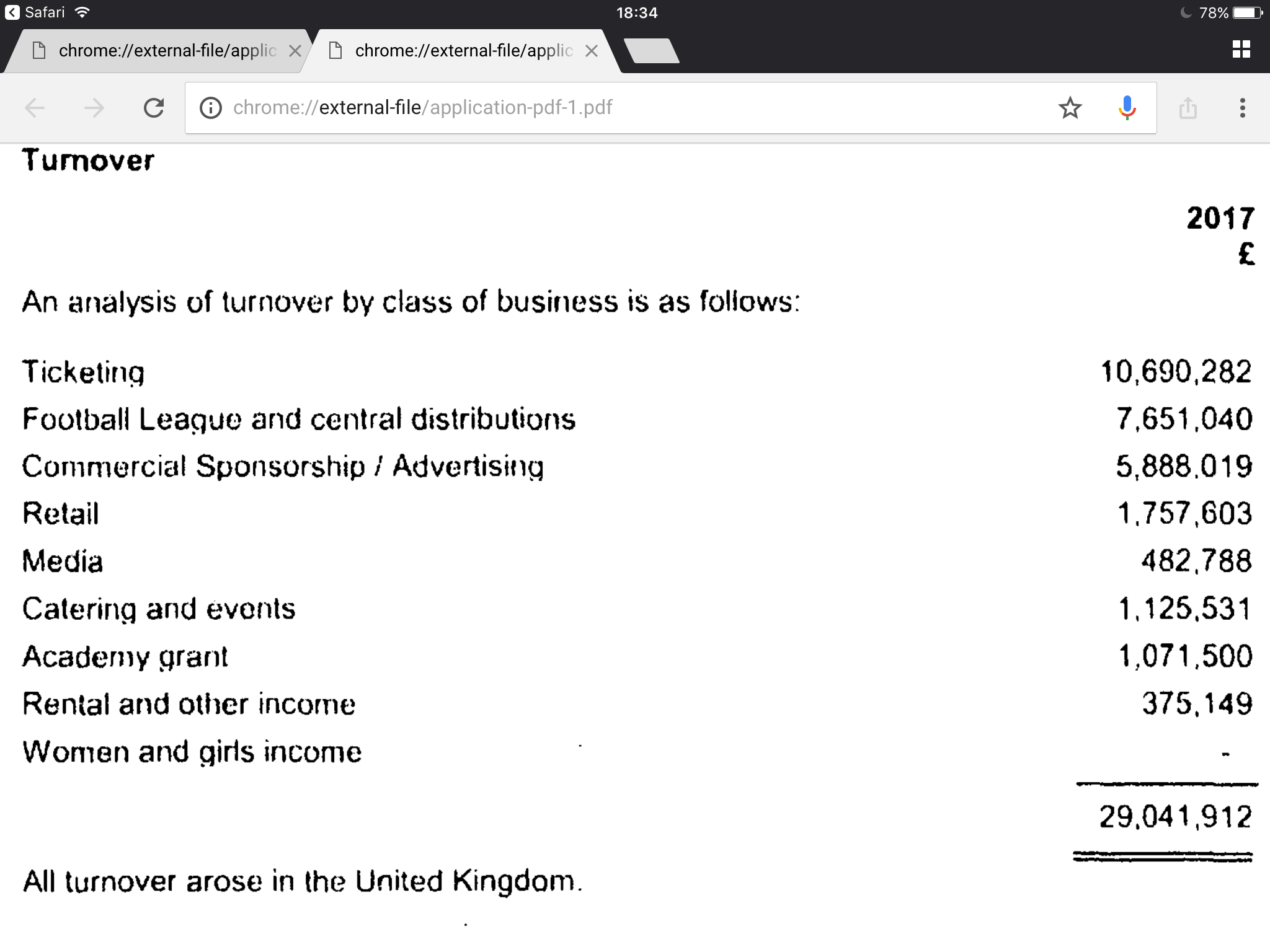Tap the Turnover heading
The width and height of the screenshot is (1270, 952).
(88, 161)
